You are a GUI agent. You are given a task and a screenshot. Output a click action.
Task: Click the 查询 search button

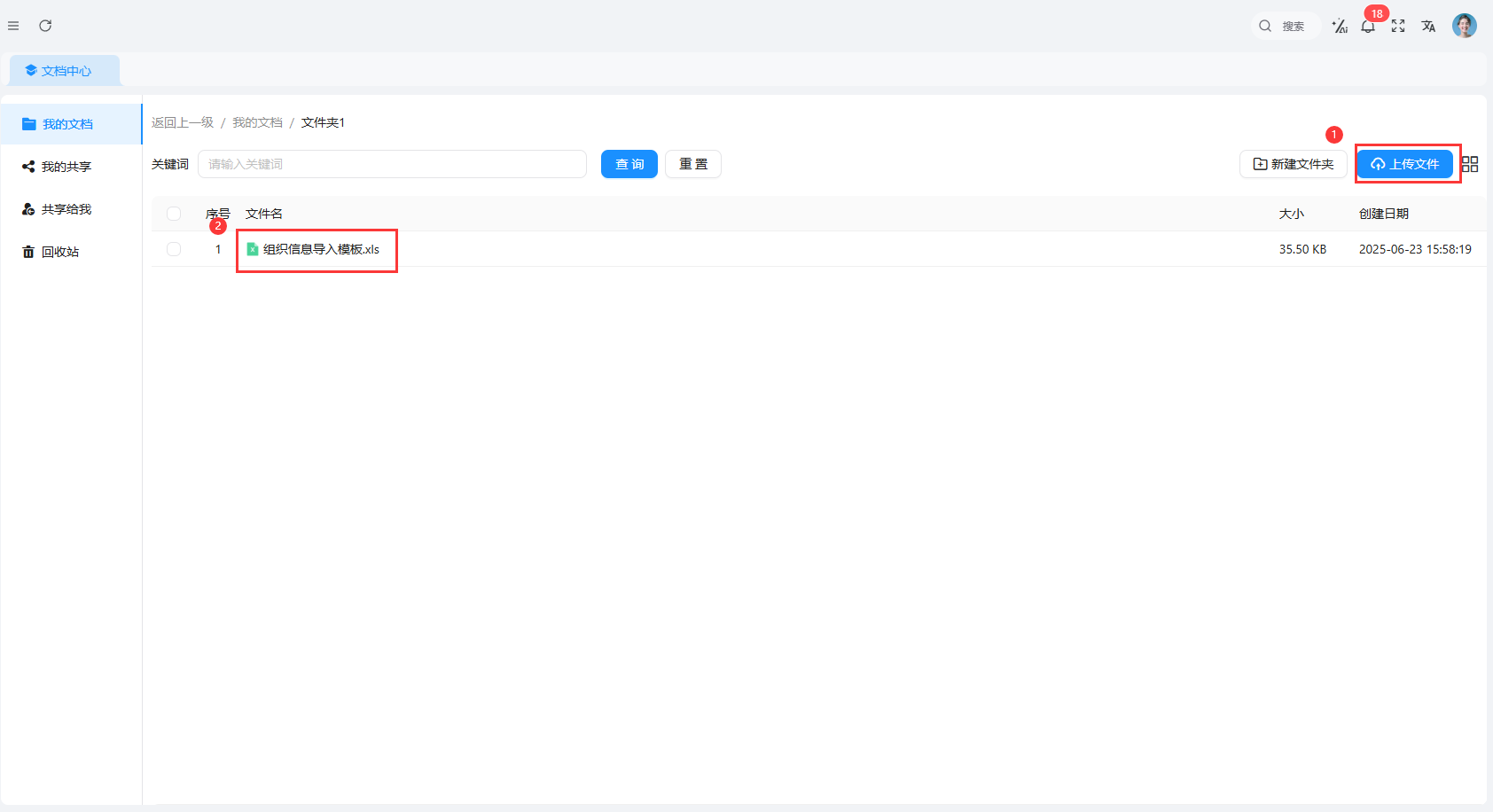pyautogui.click(x=629, y=164)
